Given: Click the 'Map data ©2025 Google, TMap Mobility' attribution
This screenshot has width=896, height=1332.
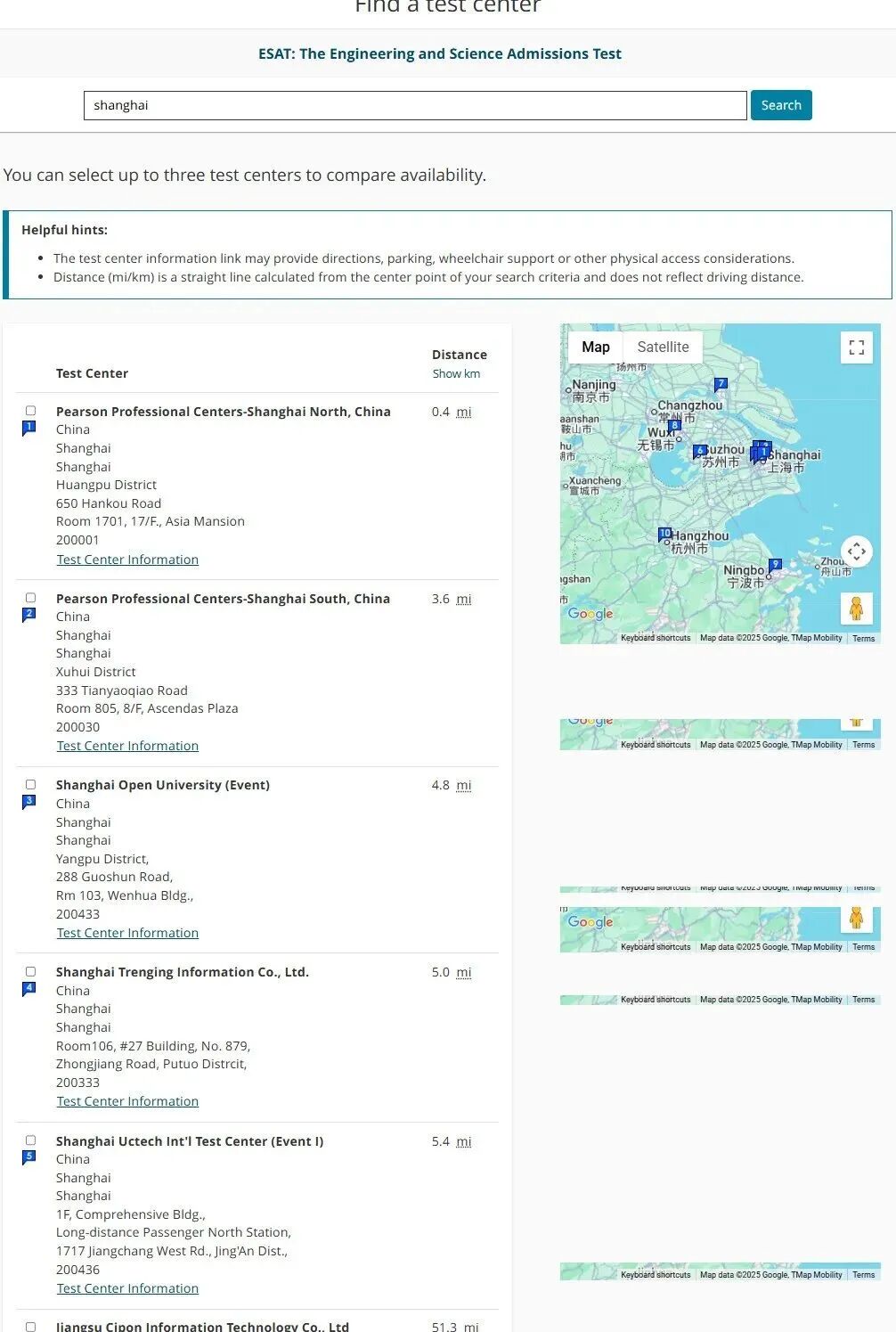Looking at the screenshot, I should [770, 638].
